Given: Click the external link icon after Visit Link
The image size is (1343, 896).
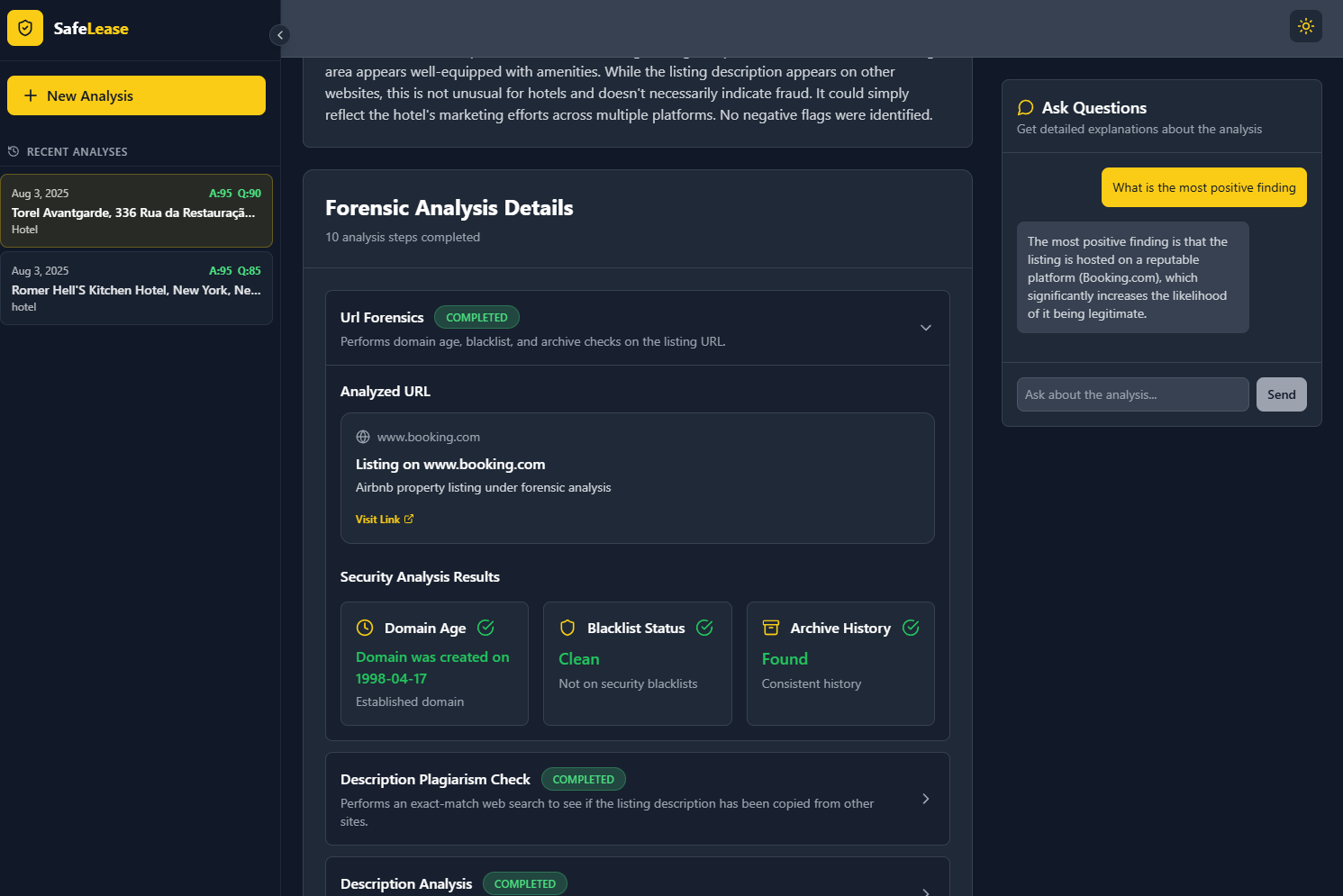Looking at the screenshot, I should [409, 519].
